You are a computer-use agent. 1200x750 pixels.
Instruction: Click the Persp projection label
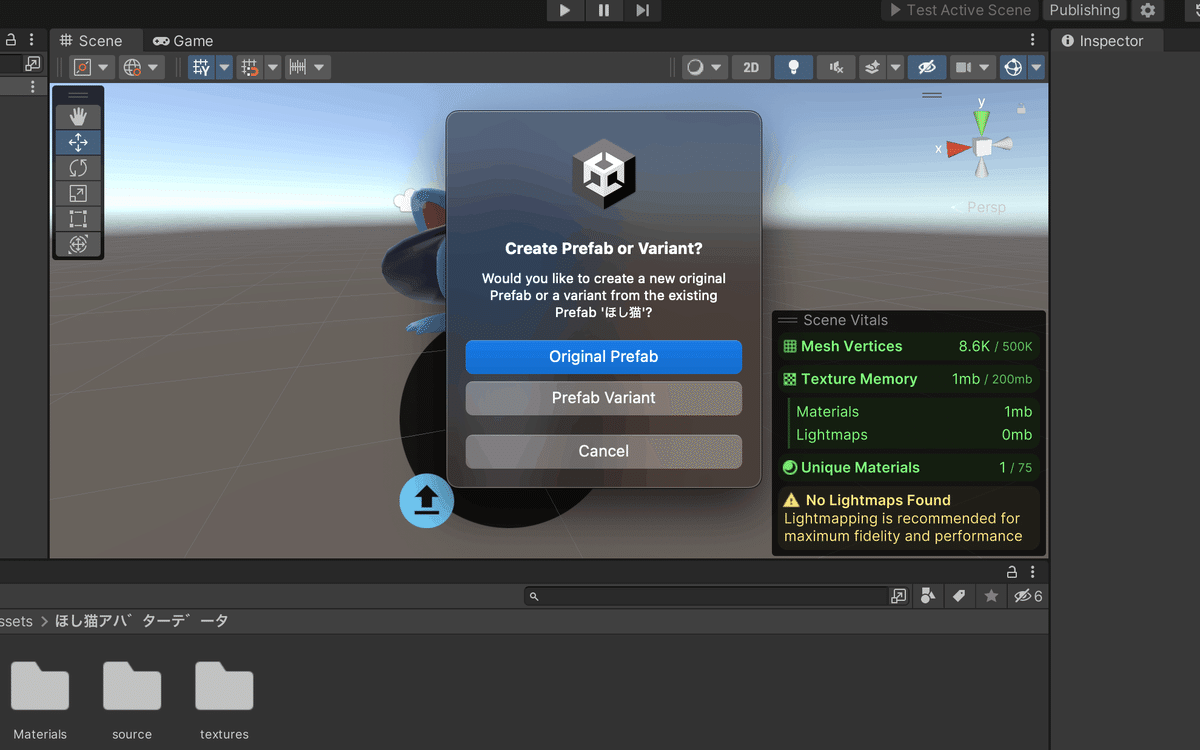pyautogui.click(x=986, y=208)
